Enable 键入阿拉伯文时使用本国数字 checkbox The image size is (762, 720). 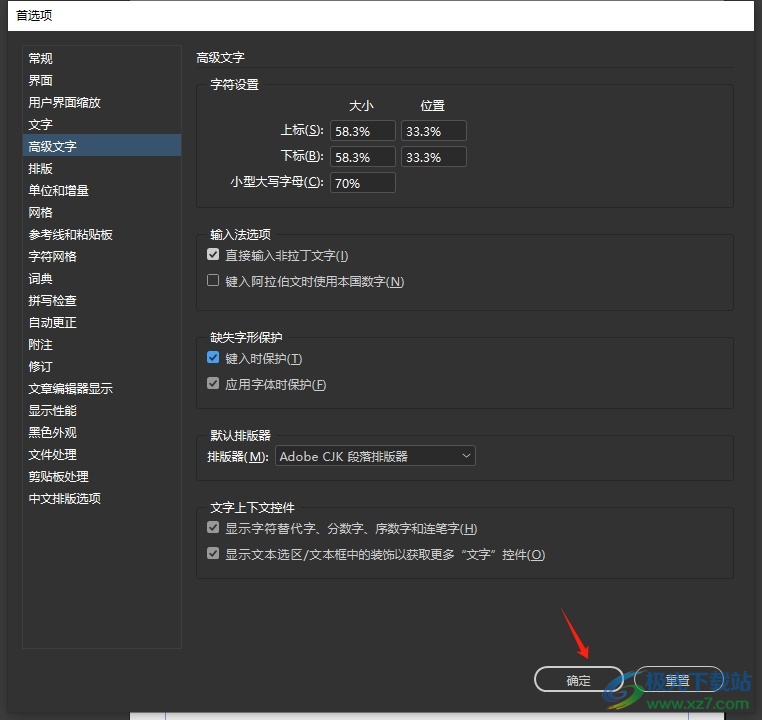[213, 280]
